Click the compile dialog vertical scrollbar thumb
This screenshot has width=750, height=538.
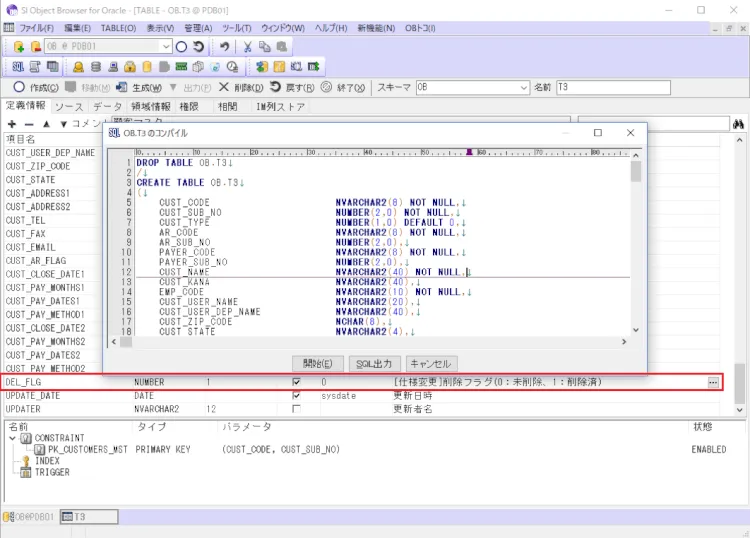[x=636, y=172]
